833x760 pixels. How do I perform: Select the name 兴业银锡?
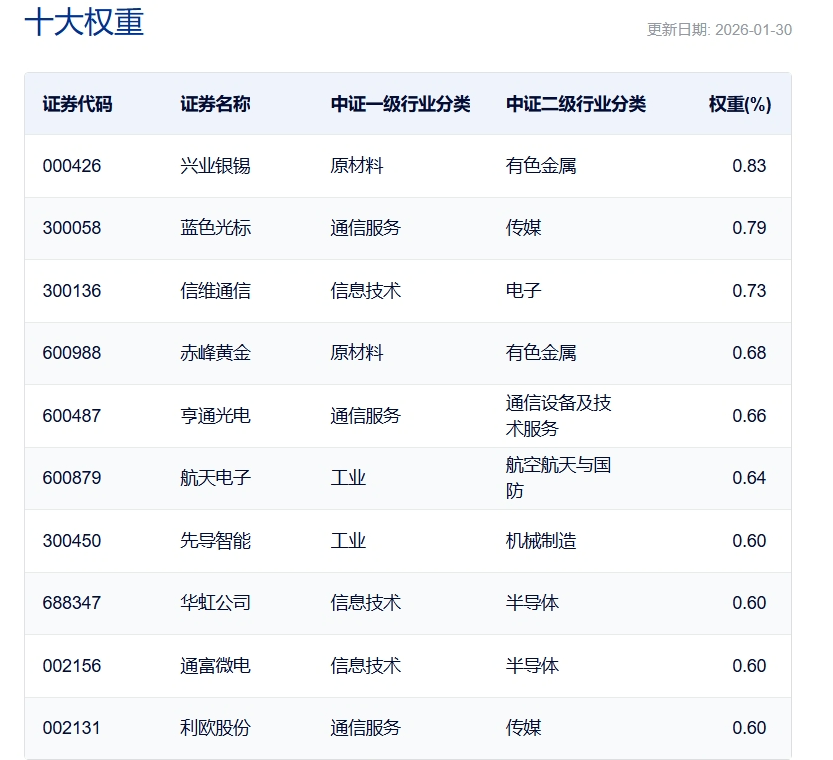click(215, 166)
